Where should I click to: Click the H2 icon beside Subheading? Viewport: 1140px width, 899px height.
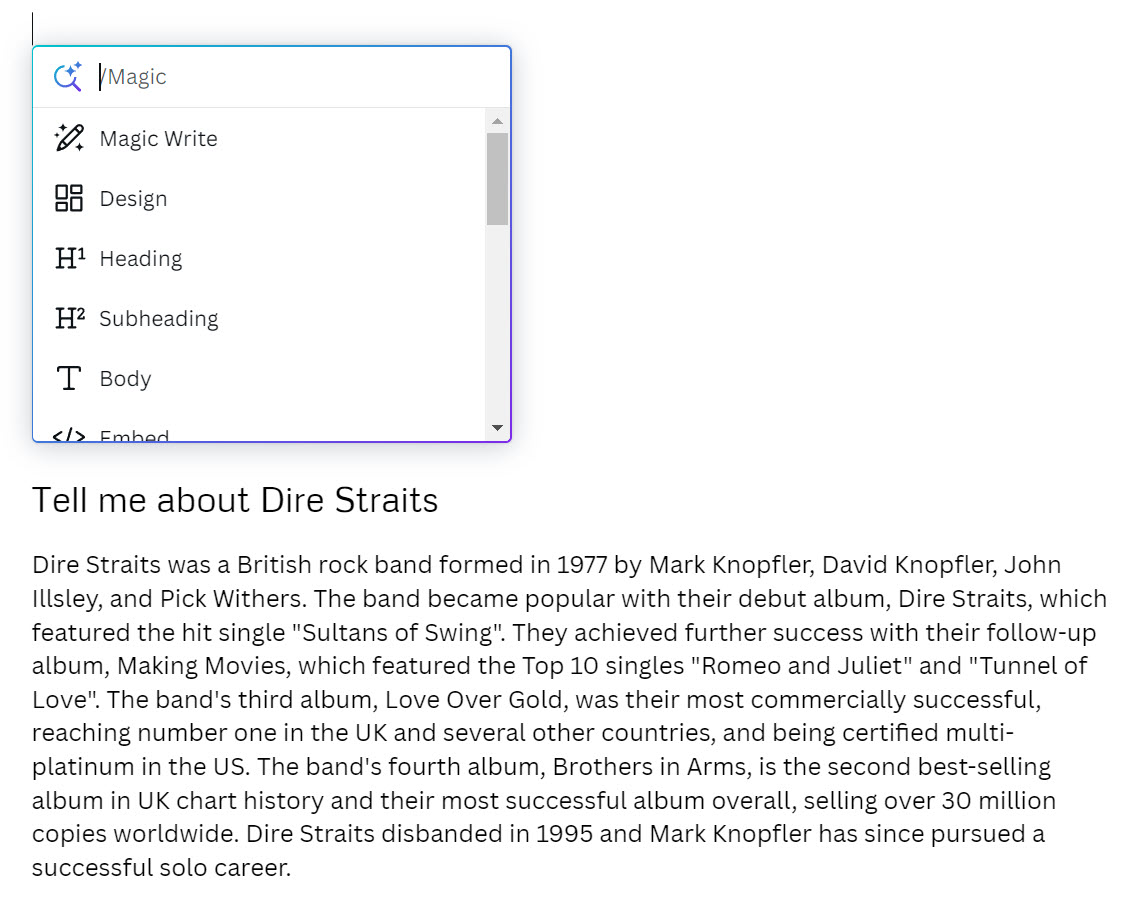click(x=69, y=318)
